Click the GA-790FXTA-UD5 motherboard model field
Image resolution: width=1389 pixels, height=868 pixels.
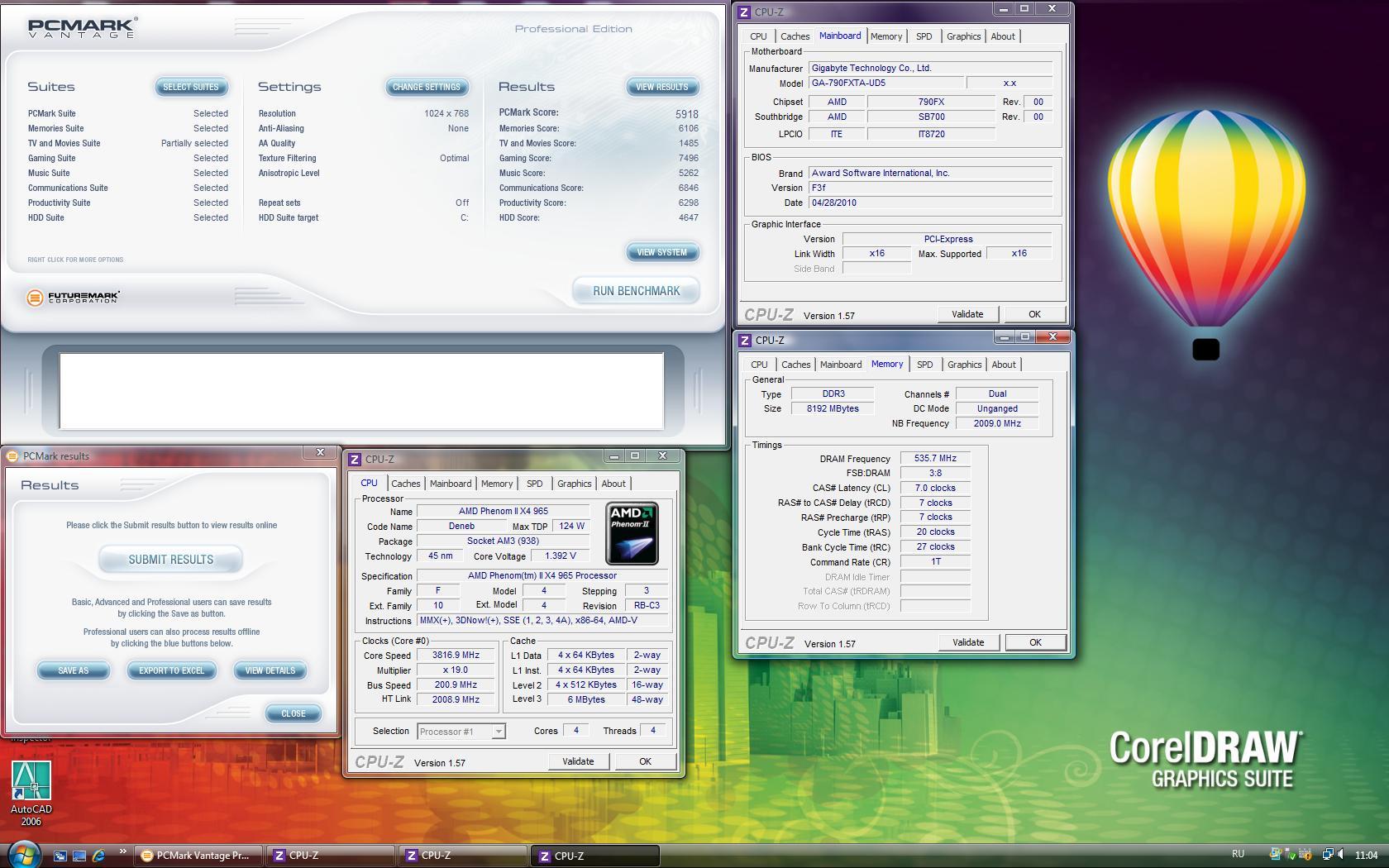click(x=886, y=83)
